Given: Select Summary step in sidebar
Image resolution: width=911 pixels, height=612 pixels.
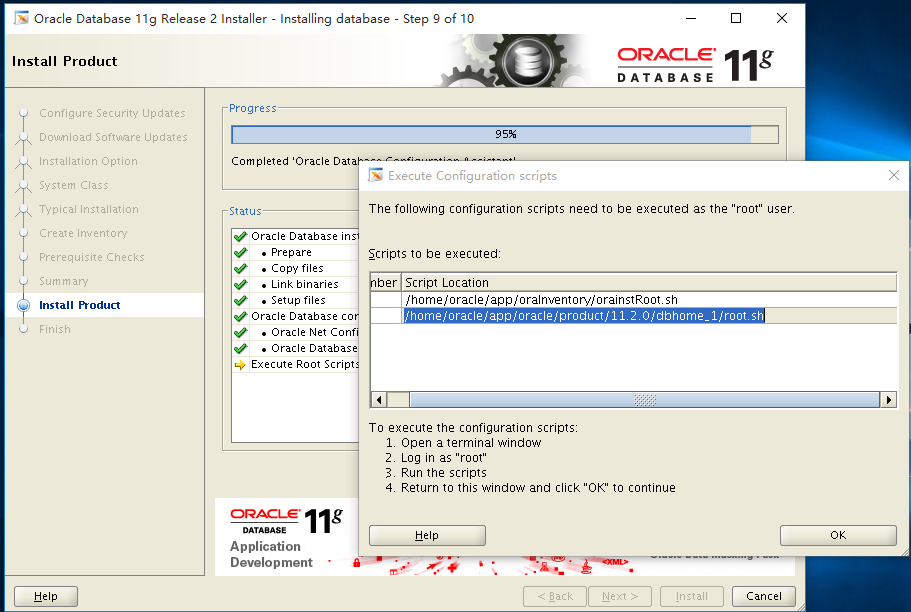Looking at the screenshot, I should click(64, 281).
